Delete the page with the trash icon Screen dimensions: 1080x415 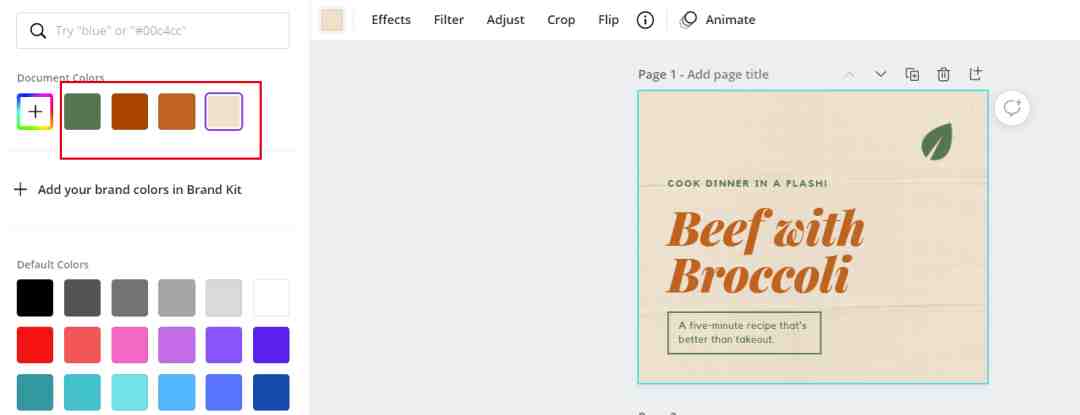coord(943,74)
